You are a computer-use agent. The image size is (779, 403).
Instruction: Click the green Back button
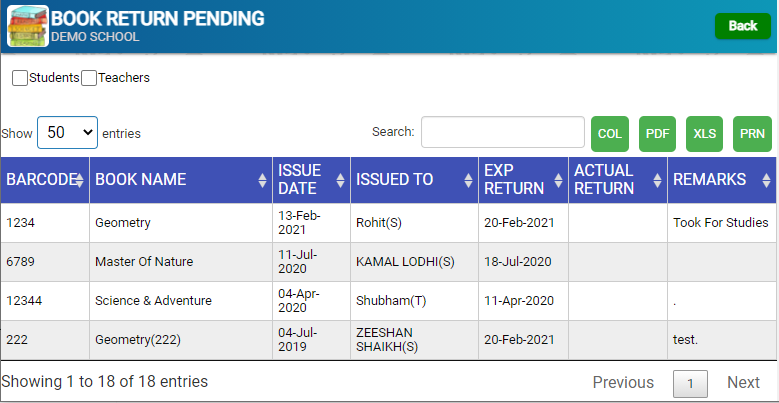point(743,26)
